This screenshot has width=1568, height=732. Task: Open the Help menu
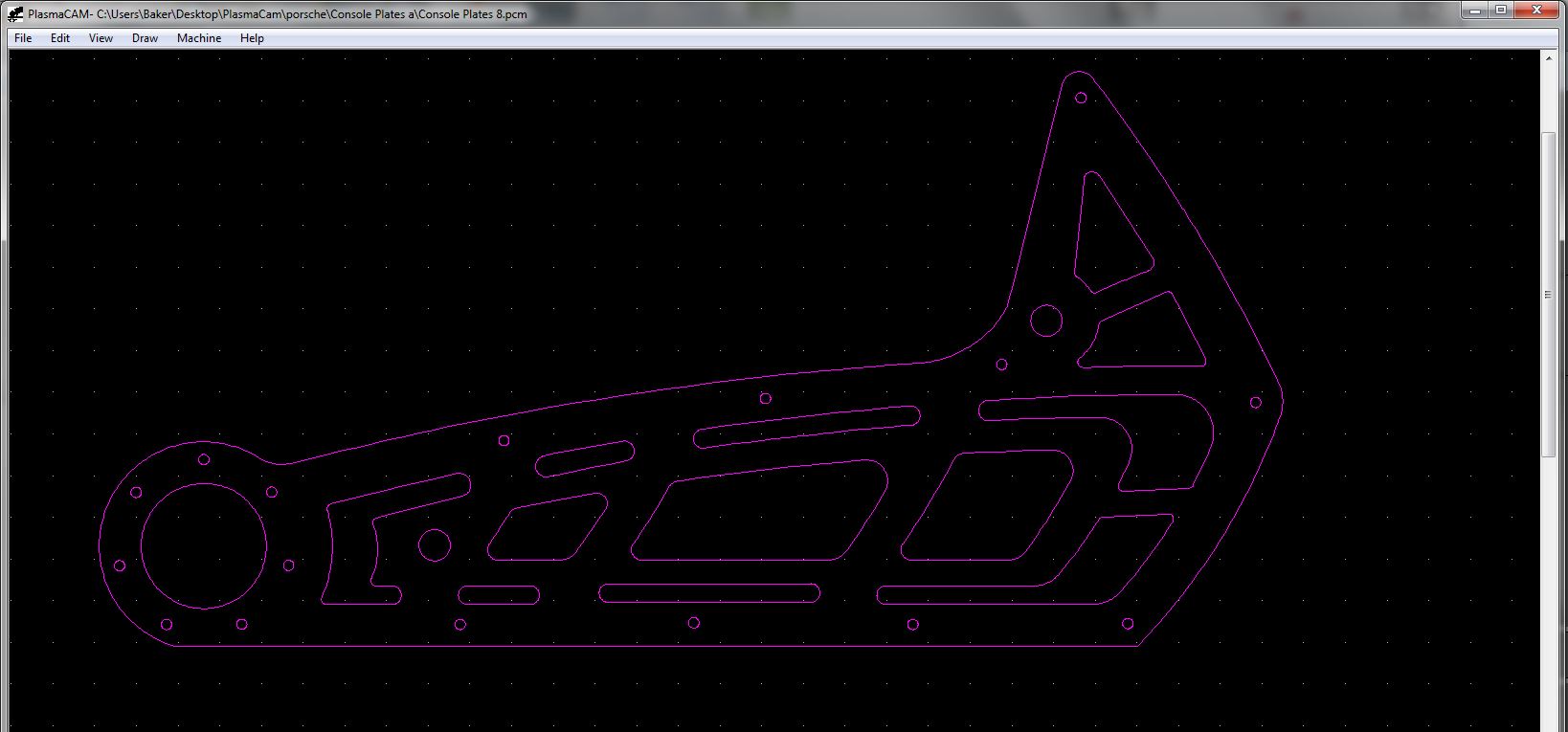(x=252, y=38)
